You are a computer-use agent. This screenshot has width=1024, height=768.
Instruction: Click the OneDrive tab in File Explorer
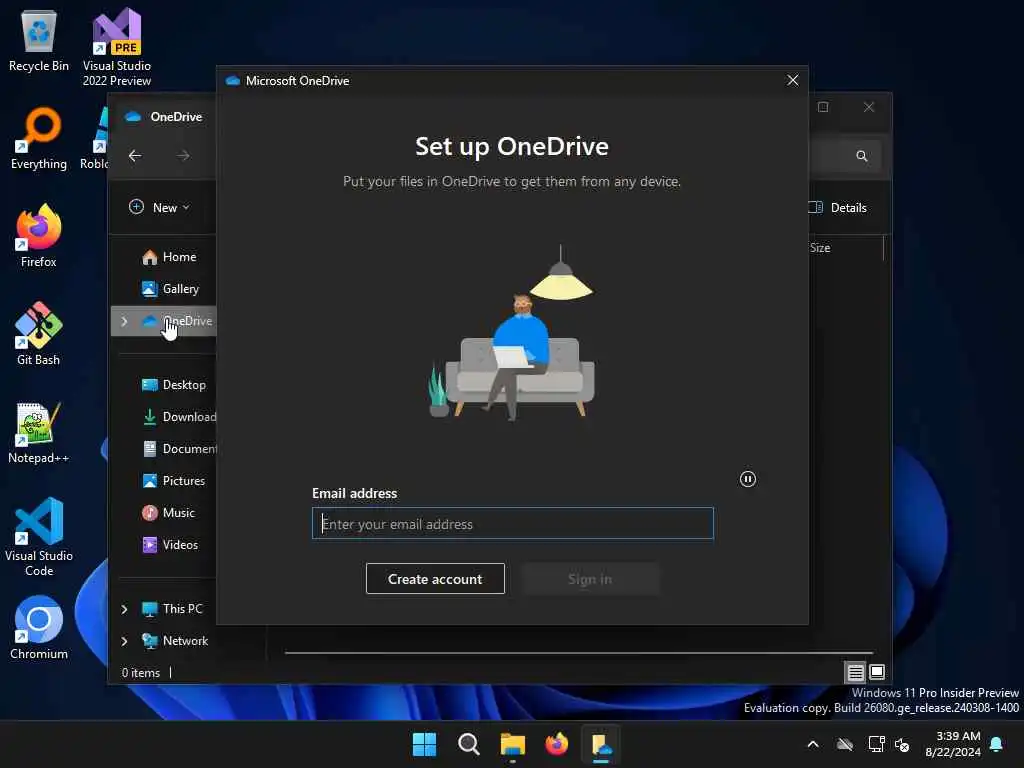tap(163, 116)
